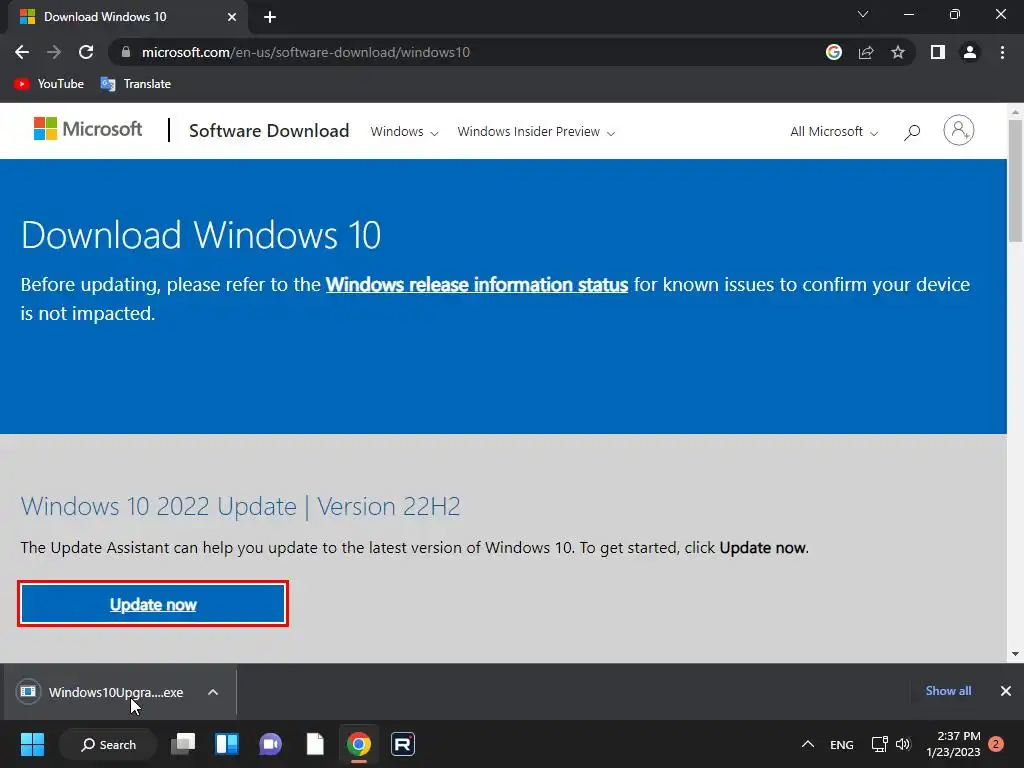Open Microsoft site search
The height and width of the screenshot is (768, 1024).
912,132
